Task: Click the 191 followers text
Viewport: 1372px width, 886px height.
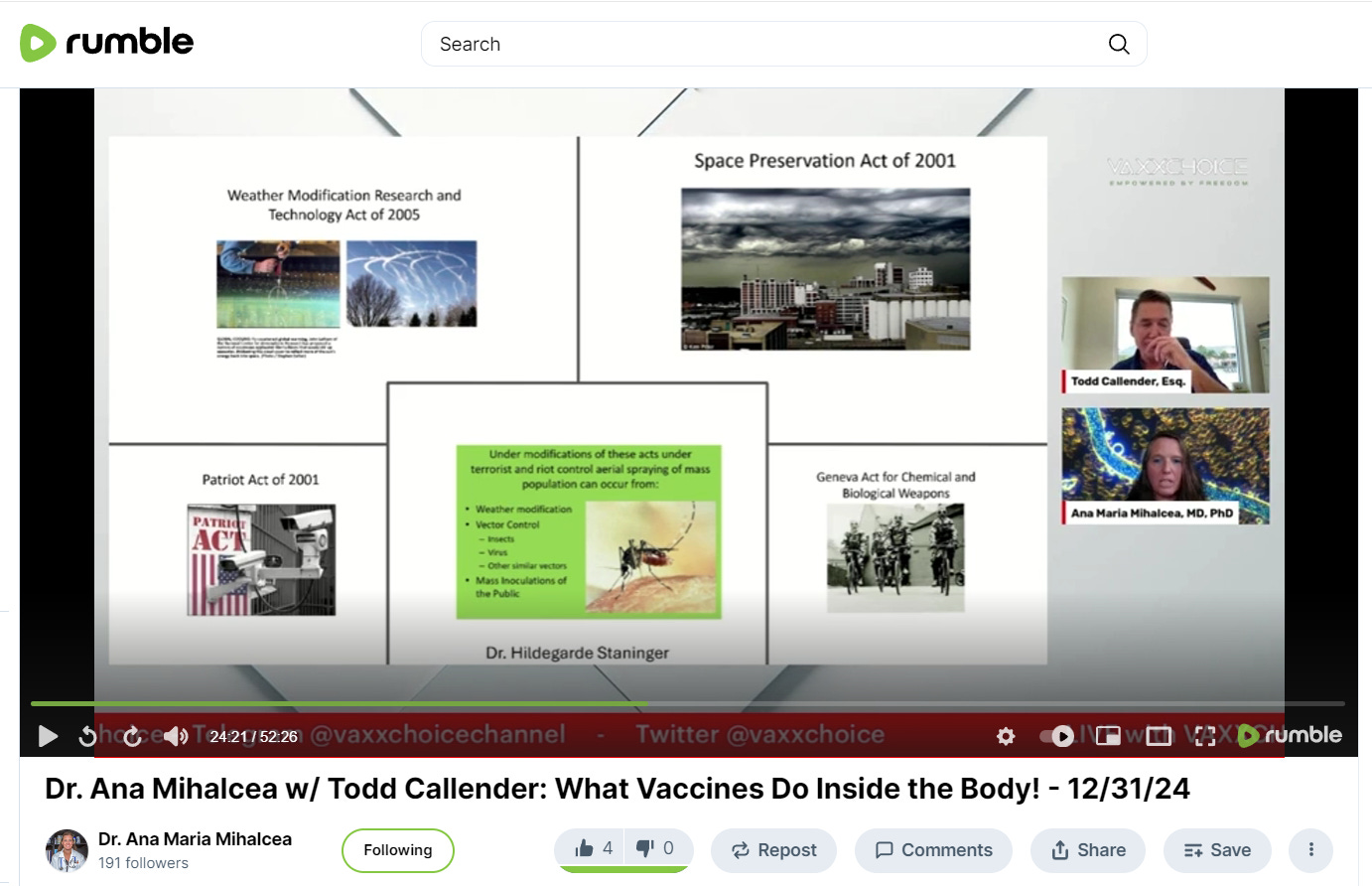Action: pyautogui.click(x=143, y=863)
